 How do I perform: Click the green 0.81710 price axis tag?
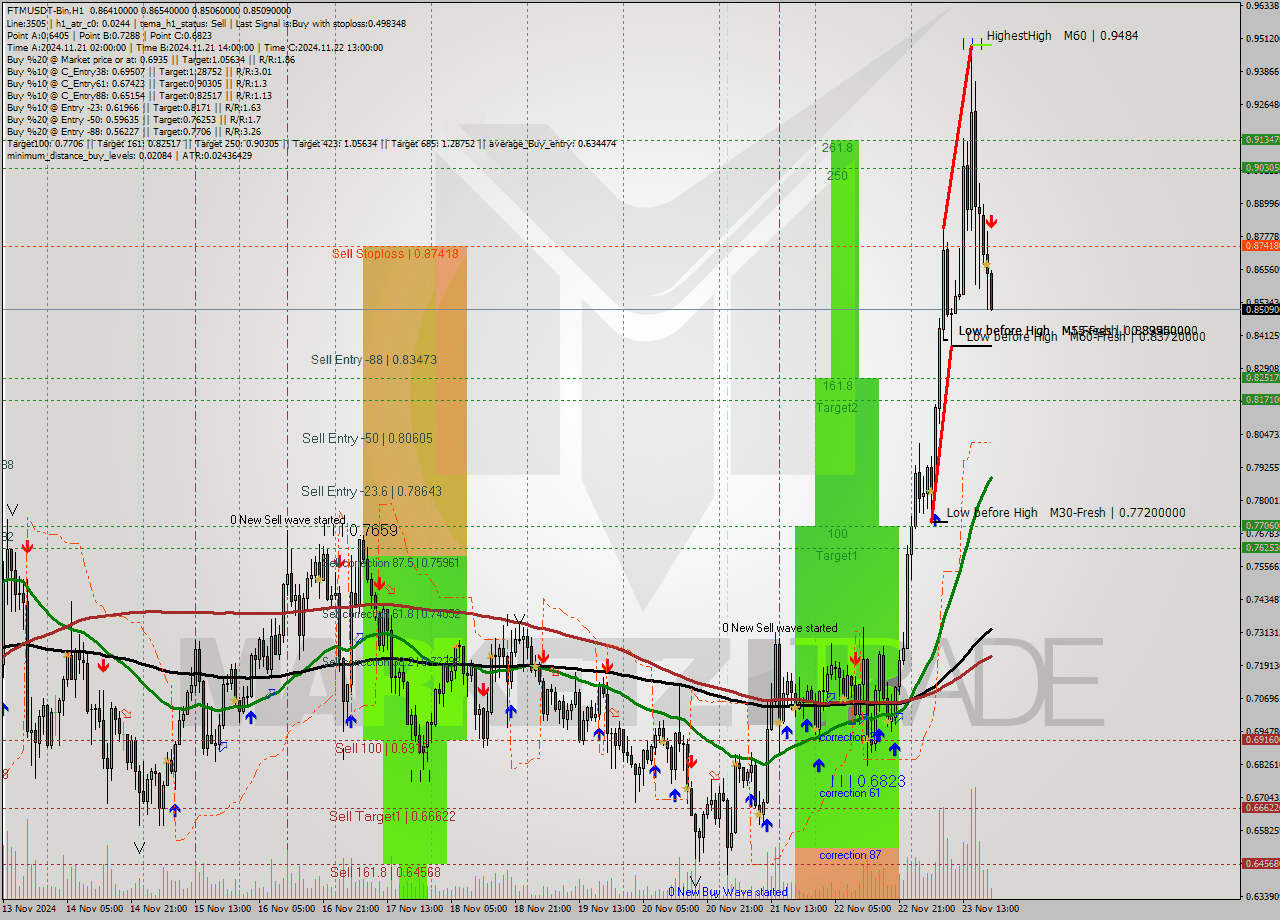1260,399
